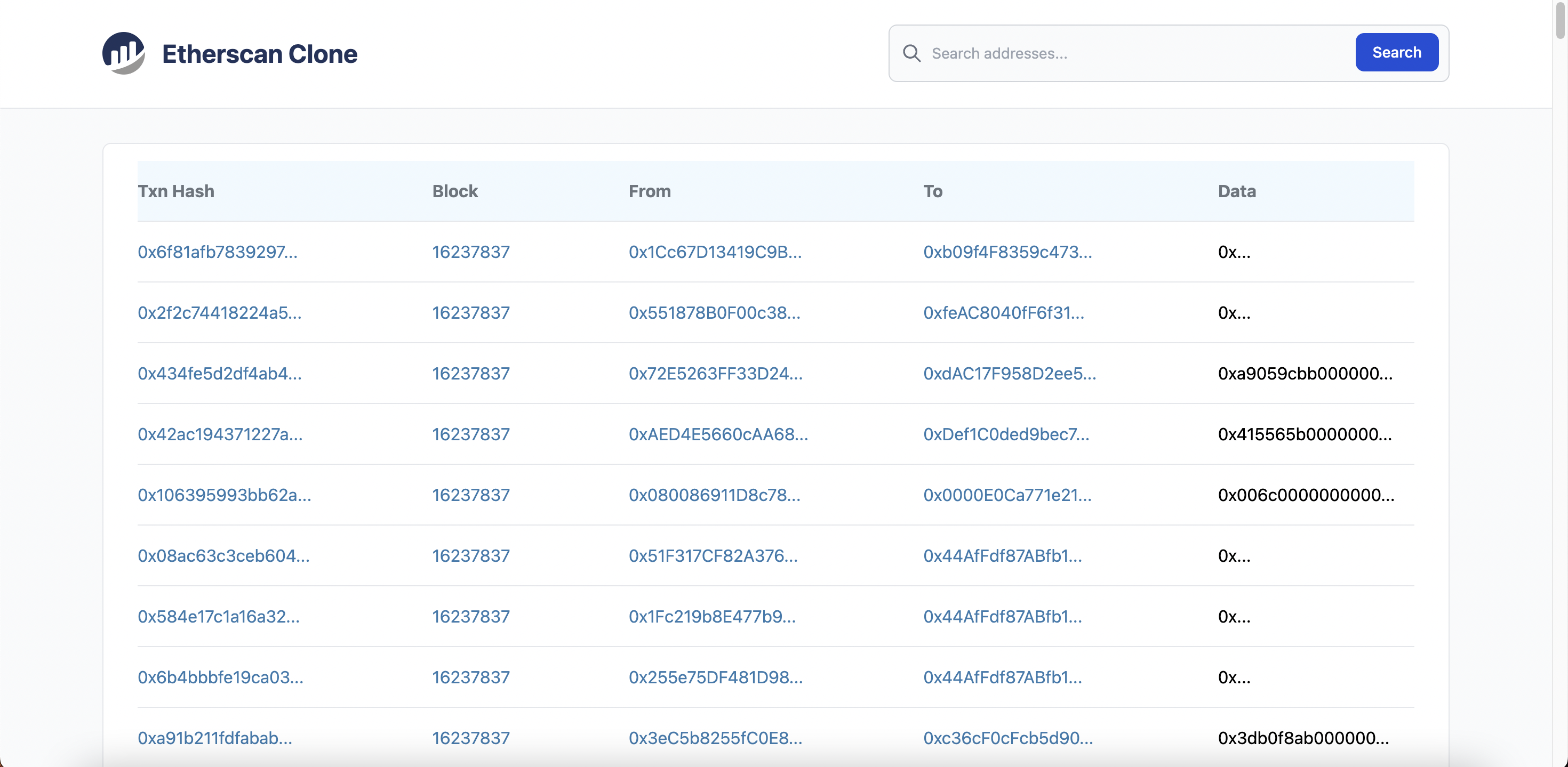Open To address 0xb09f4F8359c473...
The height and width of the screenshot is (767, 1568).
pyautogui.click(x=1007, y=252)
